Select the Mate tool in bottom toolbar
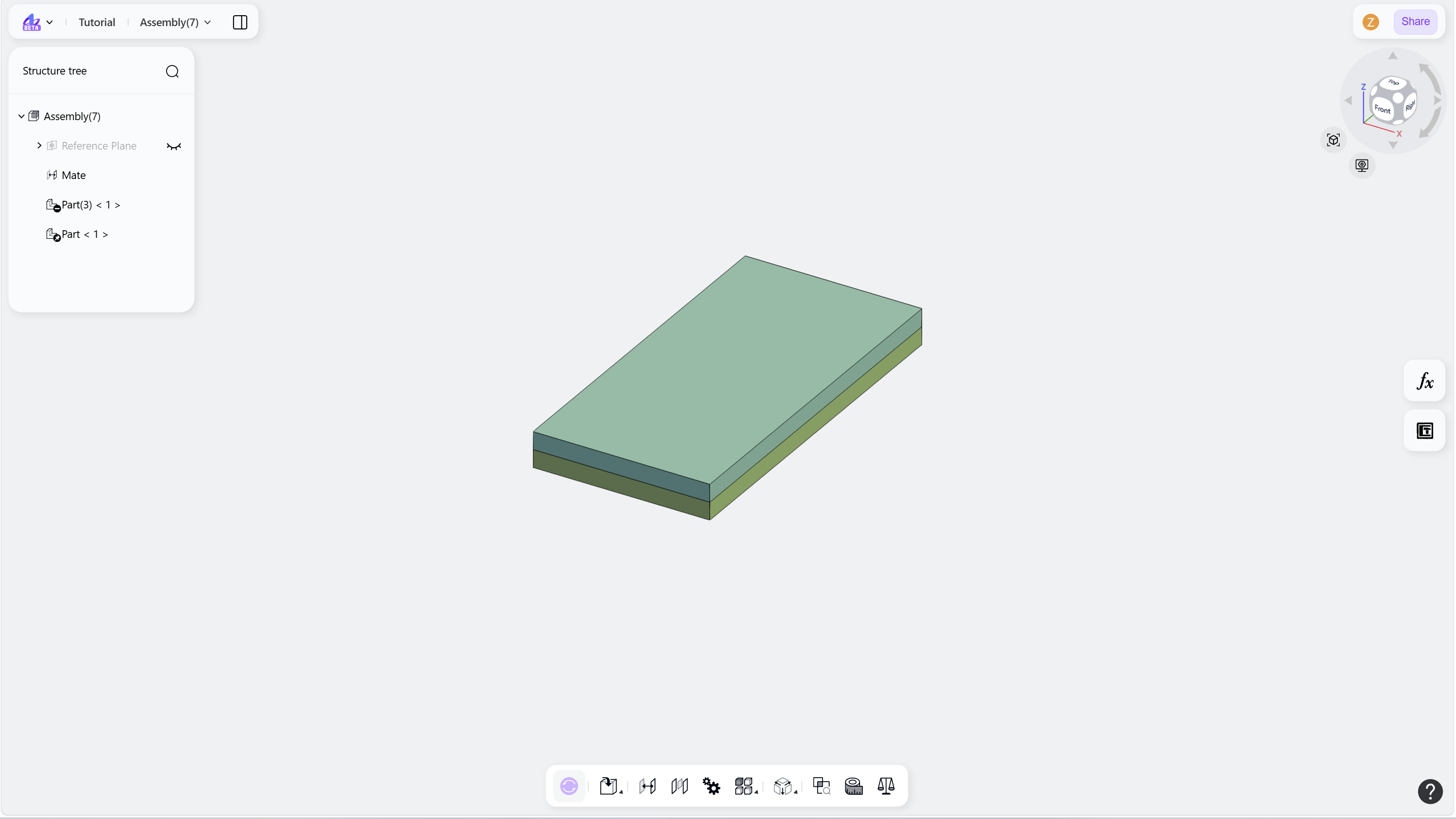The height and width of the screenshot is (819, 1456). pyautogui.click(x=647, y=786)
